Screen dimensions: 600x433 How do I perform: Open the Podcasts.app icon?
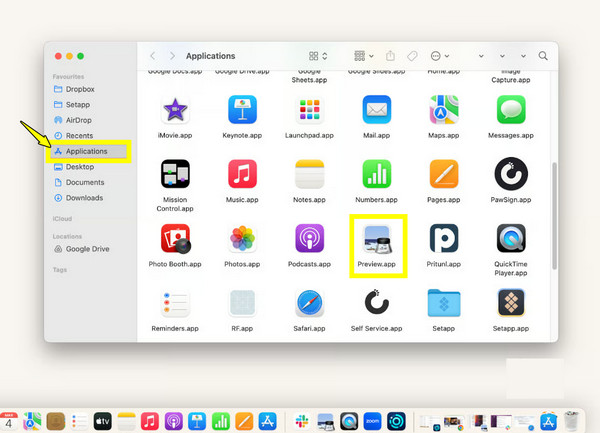pos(309,239)
